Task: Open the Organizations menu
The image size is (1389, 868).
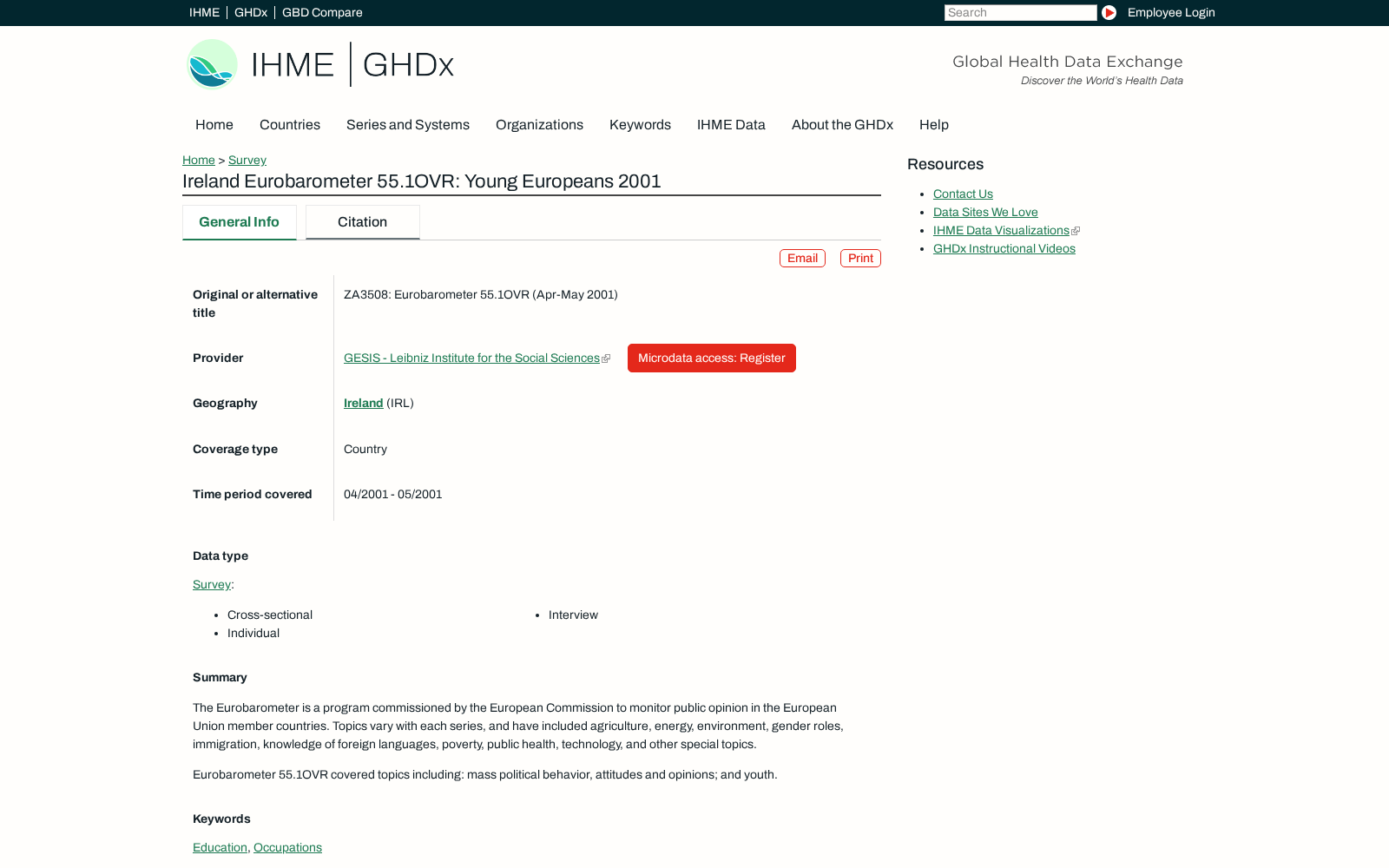Action: [x=539, y=125]
